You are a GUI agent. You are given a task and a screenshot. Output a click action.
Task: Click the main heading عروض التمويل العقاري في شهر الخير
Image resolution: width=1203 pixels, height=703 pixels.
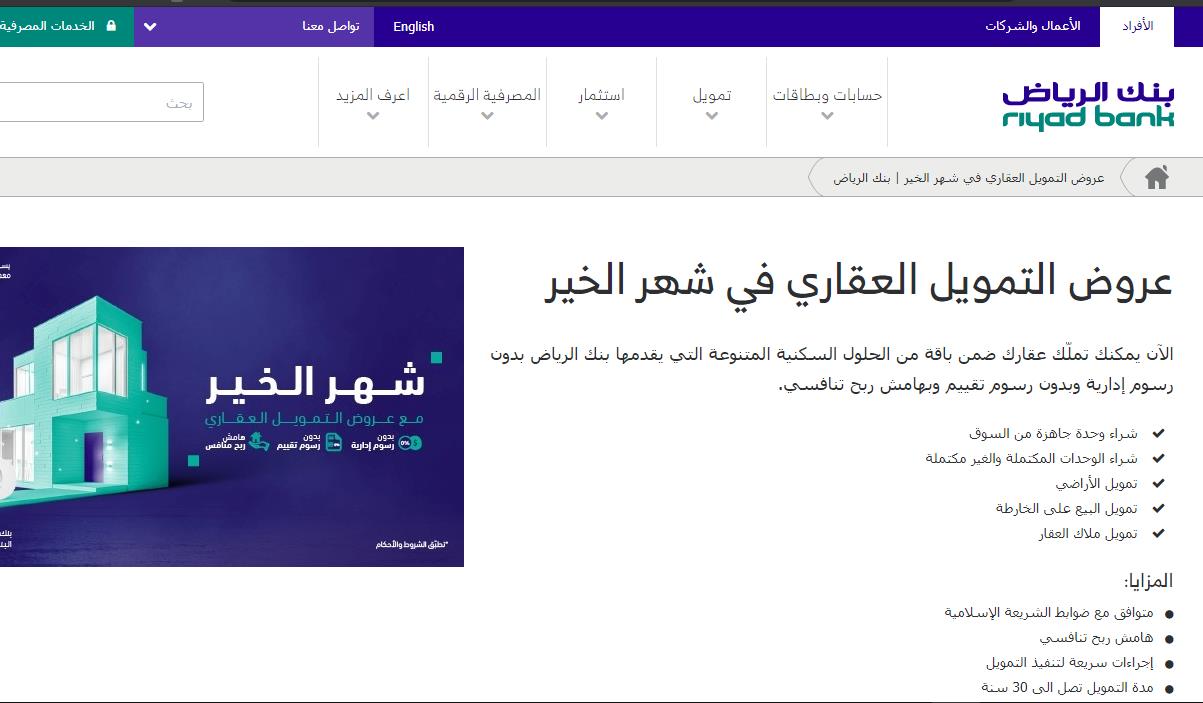pyautogui.click(x=859, y=283)
